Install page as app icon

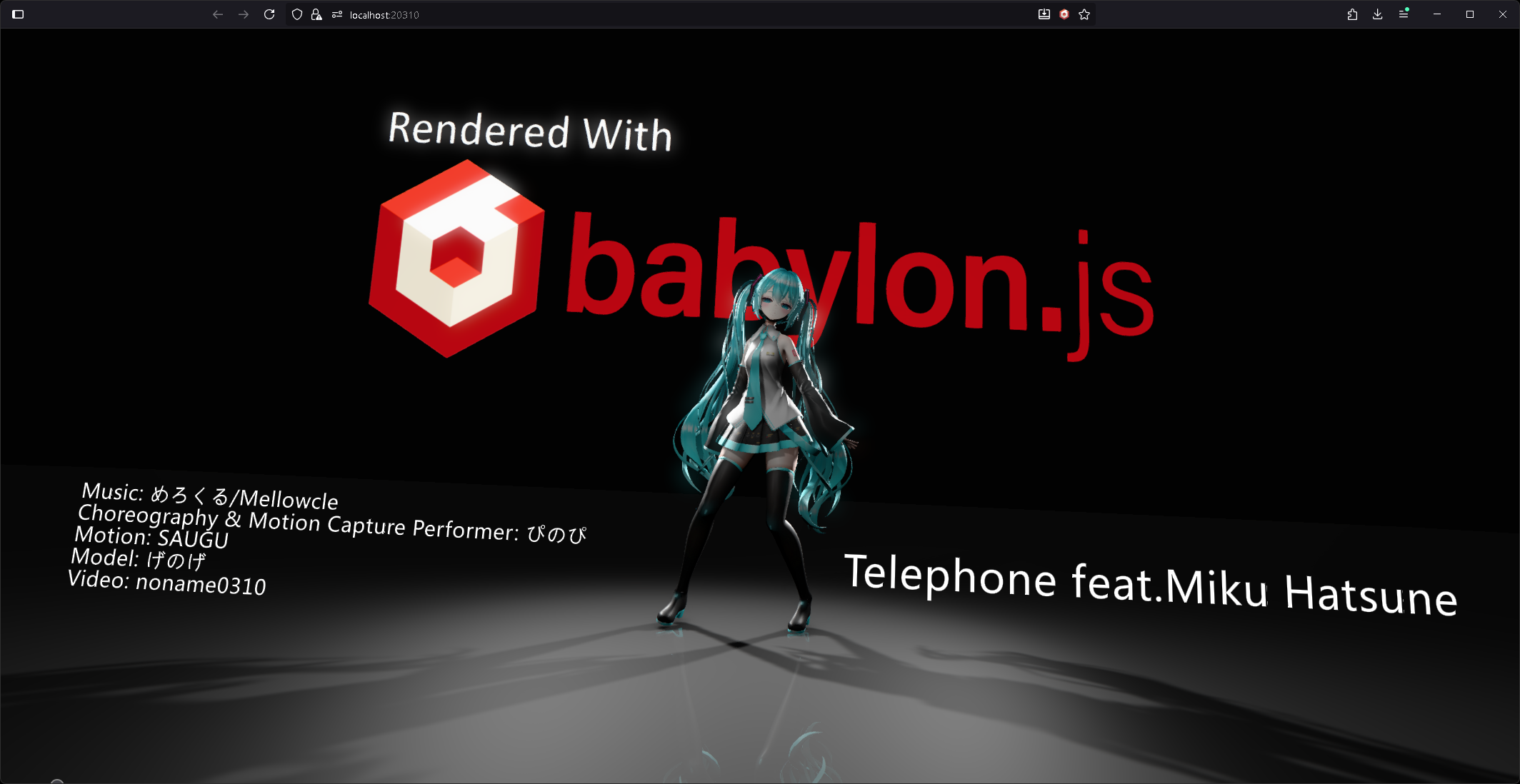[1044, 14]
